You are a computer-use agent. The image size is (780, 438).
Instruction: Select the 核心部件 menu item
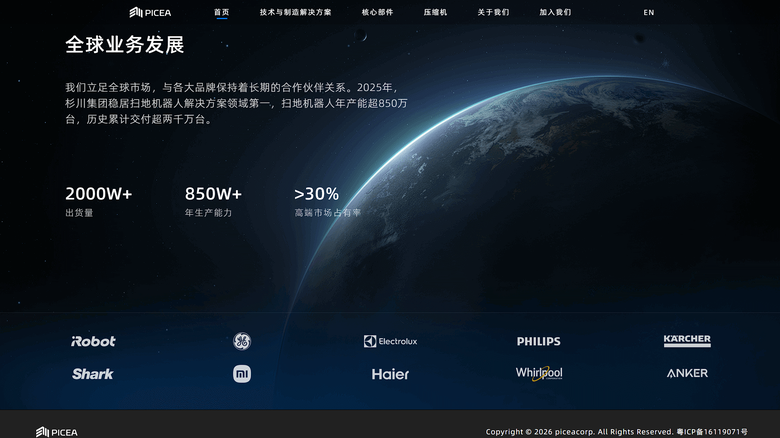pos(378,12)
